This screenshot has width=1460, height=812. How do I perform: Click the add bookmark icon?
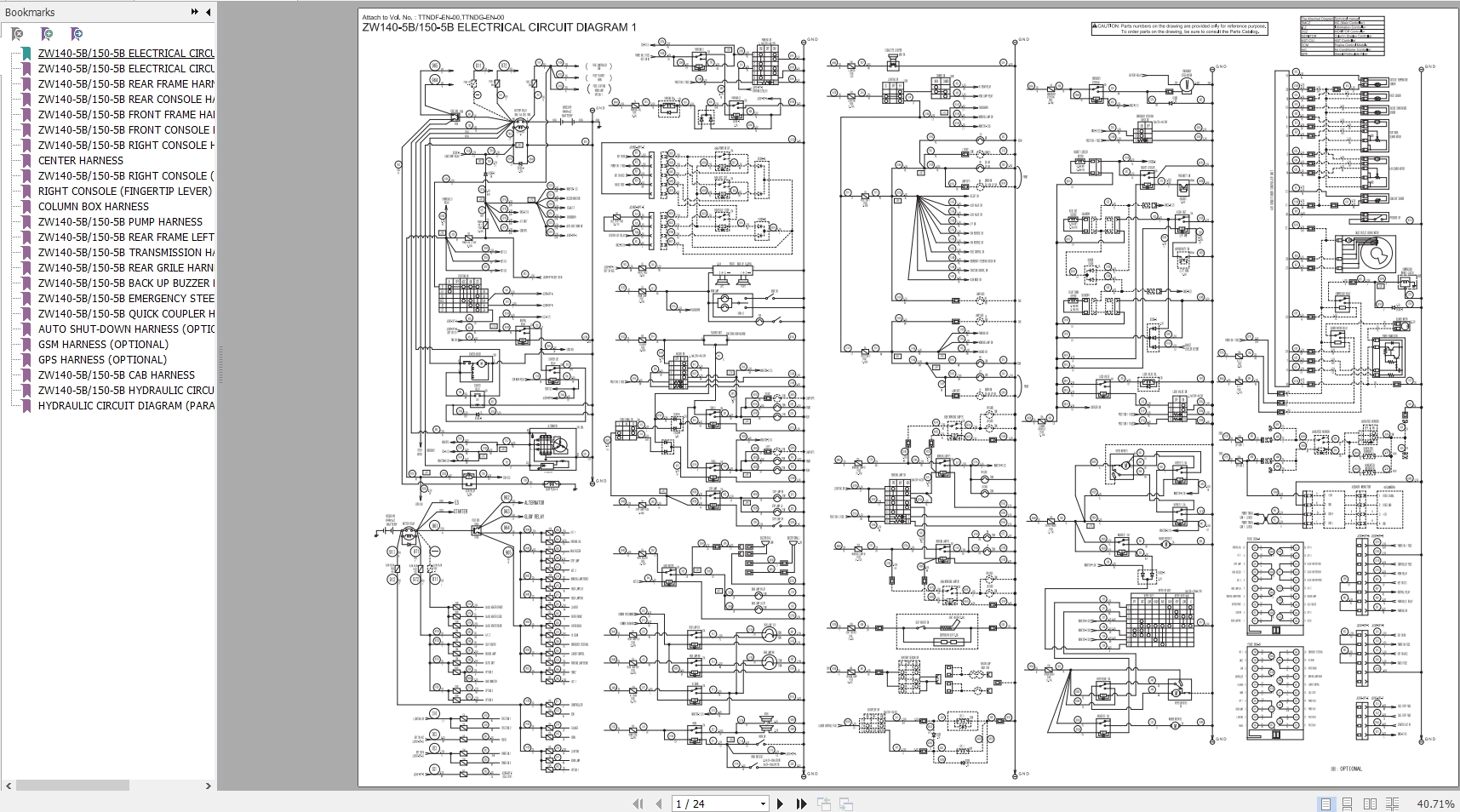(x=47, y=34)
